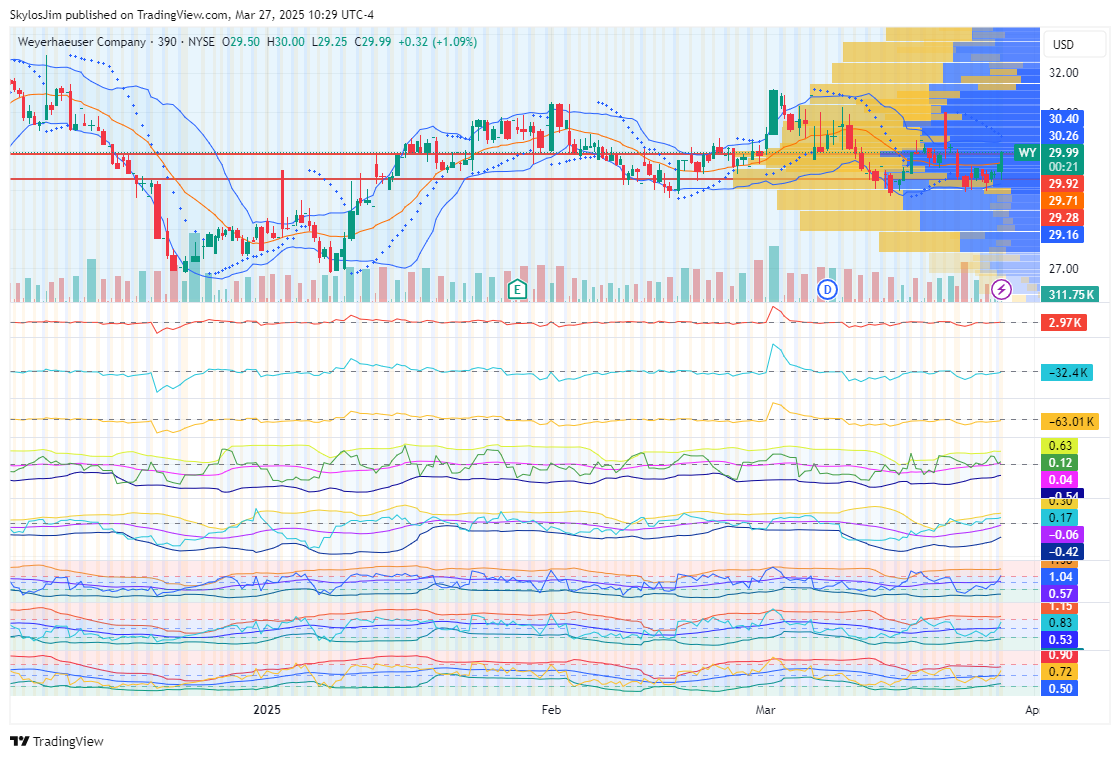The width and height of the screenshot is (1120, 759).
Task: Click the Feb label on time axis
Action: 551,710
